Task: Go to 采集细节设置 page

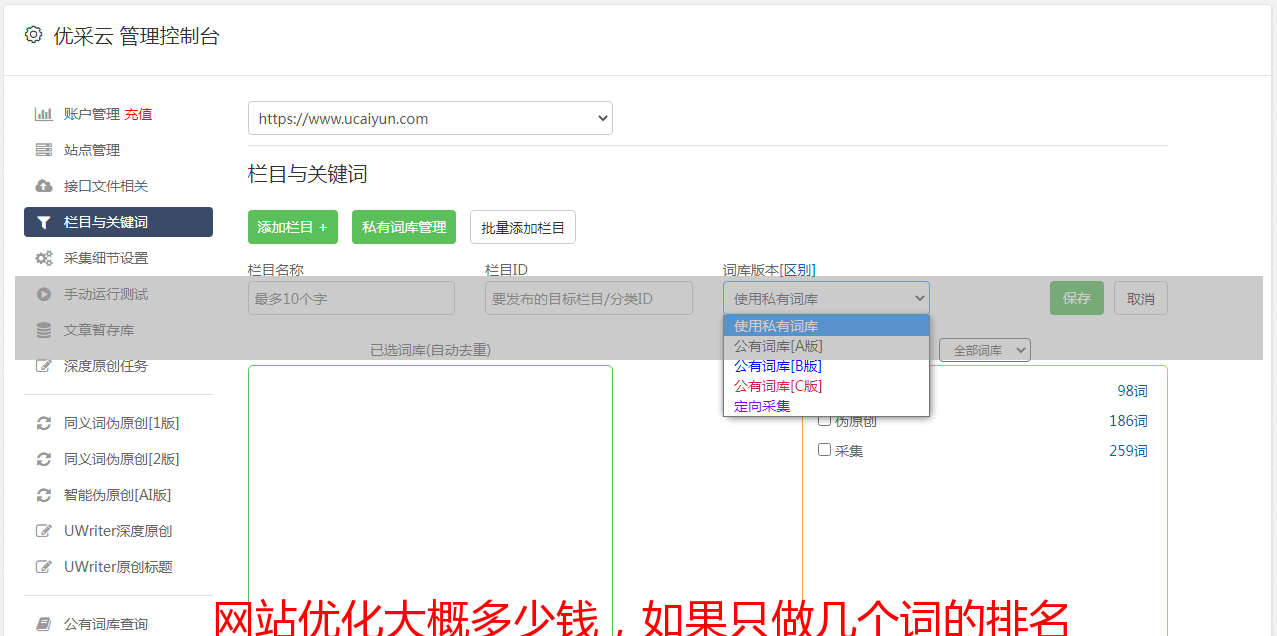Action: point(106,258)
